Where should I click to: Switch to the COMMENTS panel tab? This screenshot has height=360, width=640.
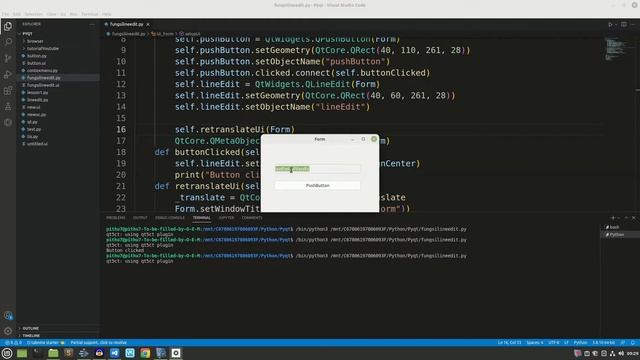pos(252,218)
